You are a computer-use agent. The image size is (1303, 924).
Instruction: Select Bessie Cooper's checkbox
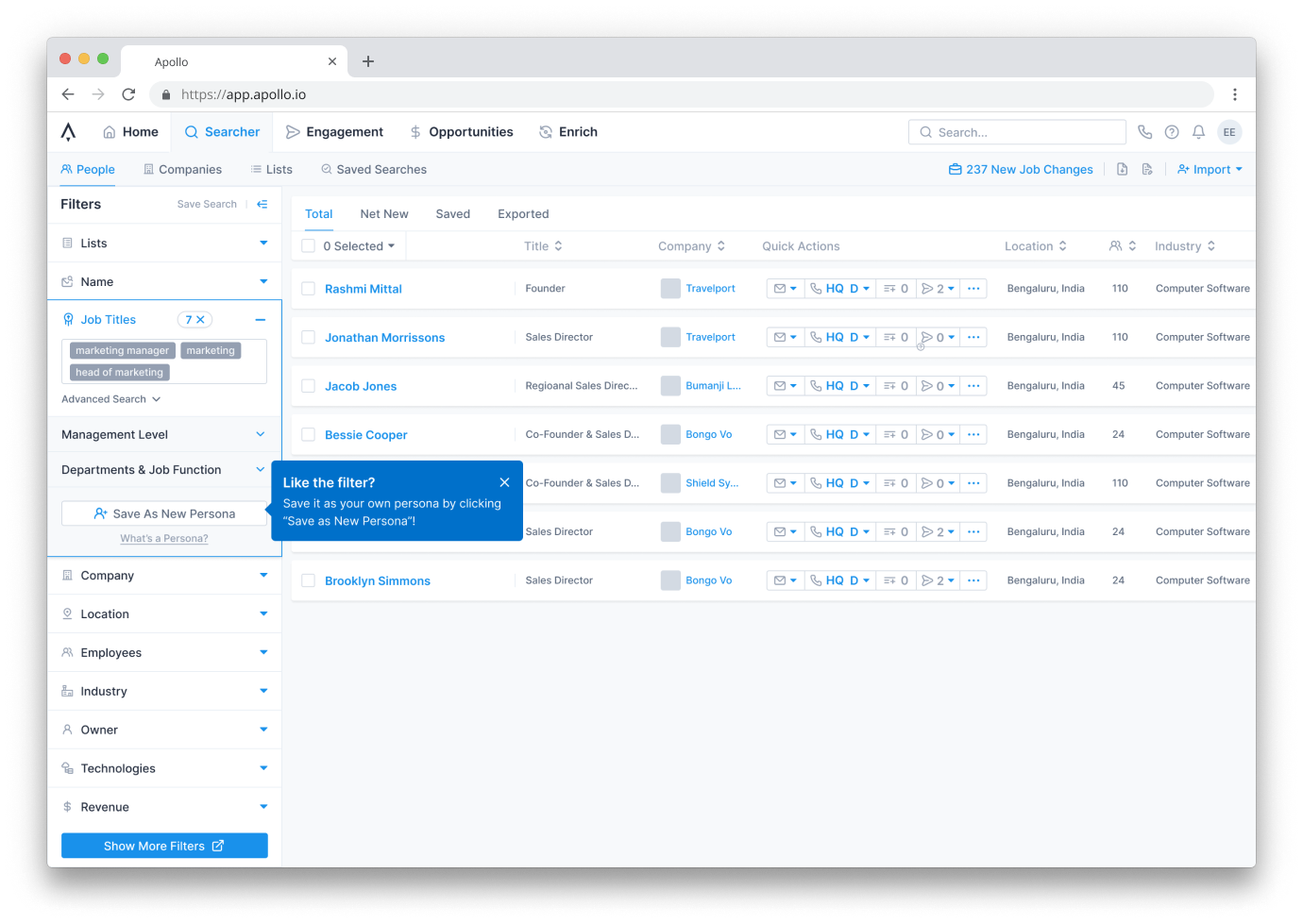pos(308,435)
